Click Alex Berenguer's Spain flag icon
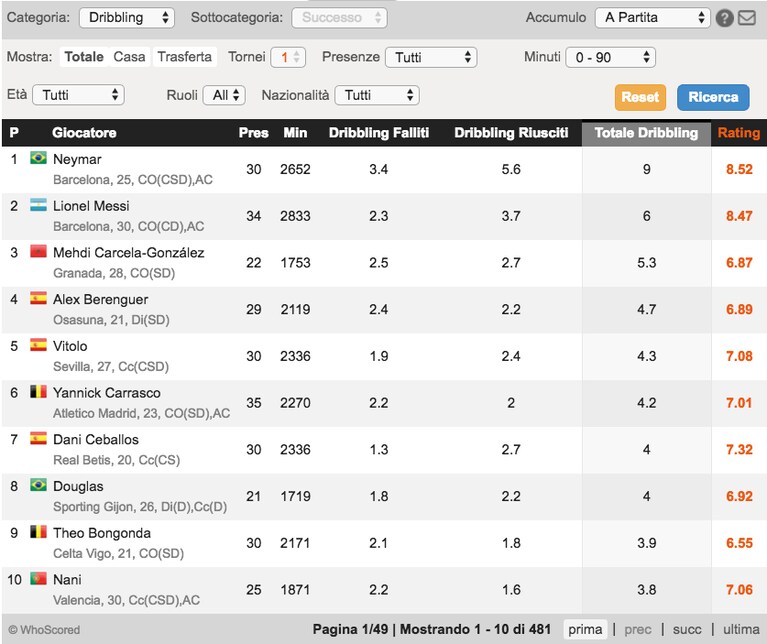 pyautogui.click(x=38, y=298)
